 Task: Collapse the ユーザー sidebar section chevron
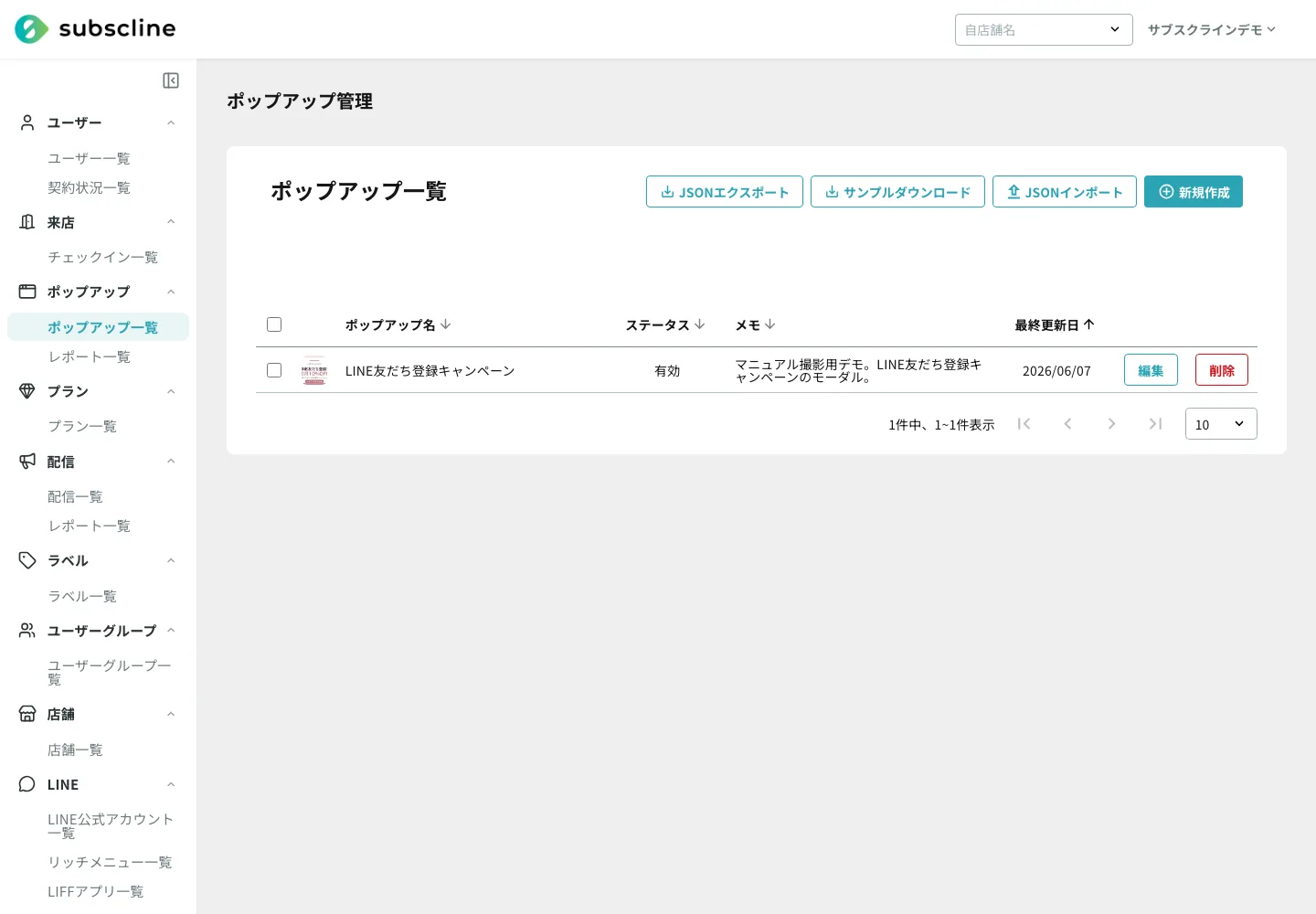pos(171,122)
